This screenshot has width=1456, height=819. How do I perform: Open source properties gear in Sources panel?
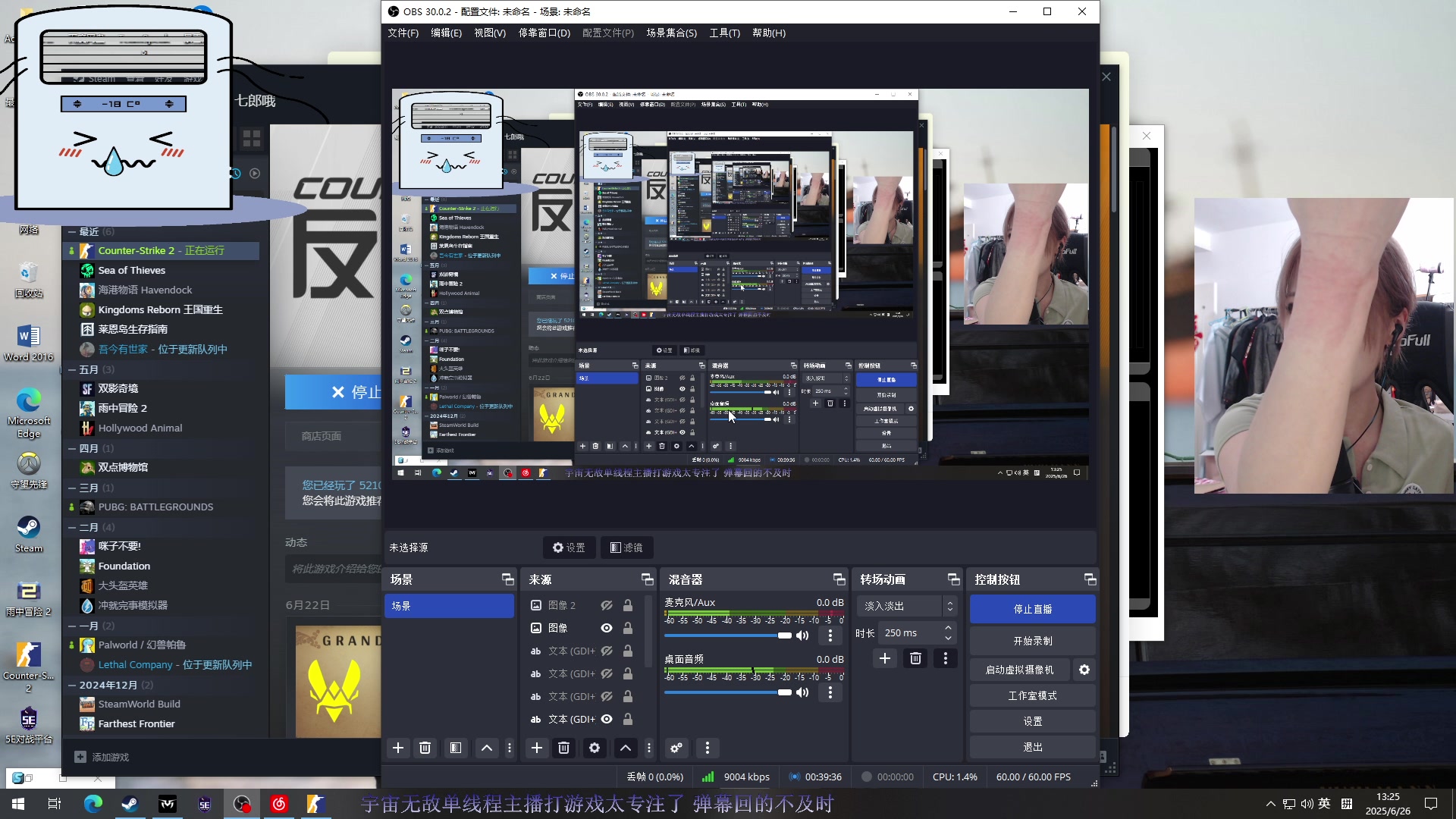tap(595, 748)
